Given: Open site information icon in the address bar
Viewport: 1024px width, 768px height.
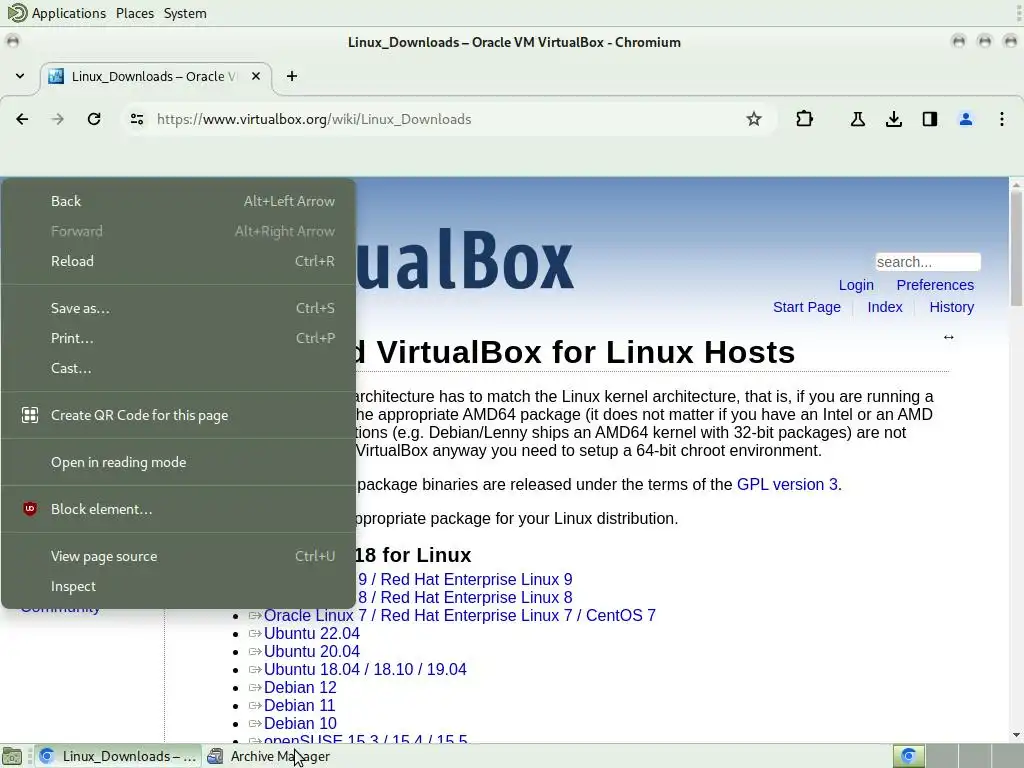Looking at the screenshot, I should click(x=136, y=119).
